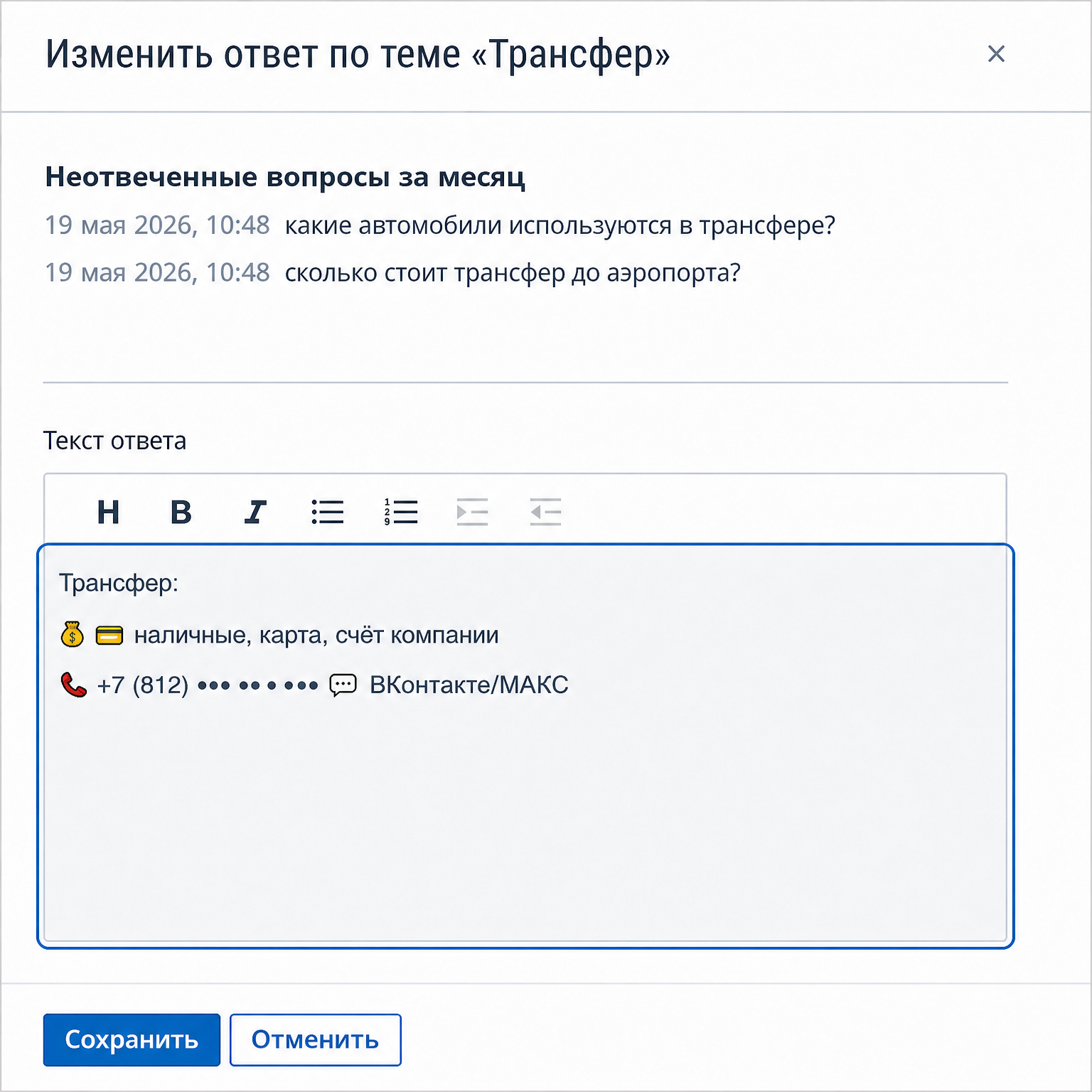Click text 'наличные, карта, счёт компании'
Image resolution: width=1092 pixels, height=1092 pixels.
point(316,635)
